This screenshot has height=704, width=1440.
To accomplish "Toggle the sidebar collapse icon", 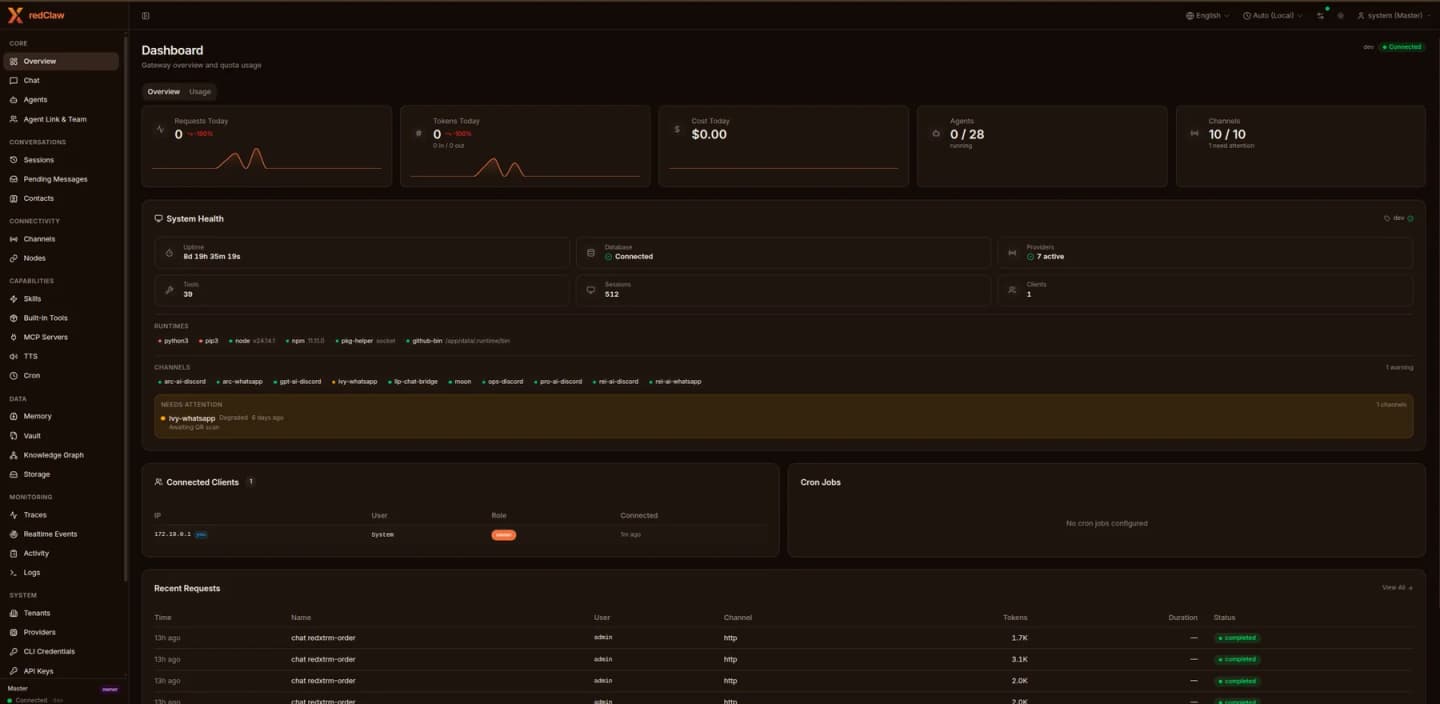I will click(146, 16).
